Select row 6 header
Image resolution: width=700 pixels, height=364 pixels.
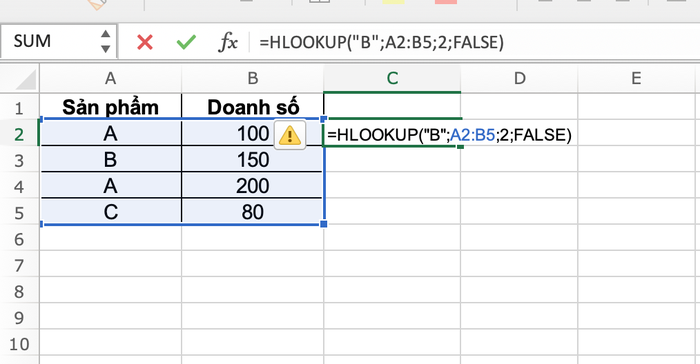pyautogui.click(x=19, y=239)
